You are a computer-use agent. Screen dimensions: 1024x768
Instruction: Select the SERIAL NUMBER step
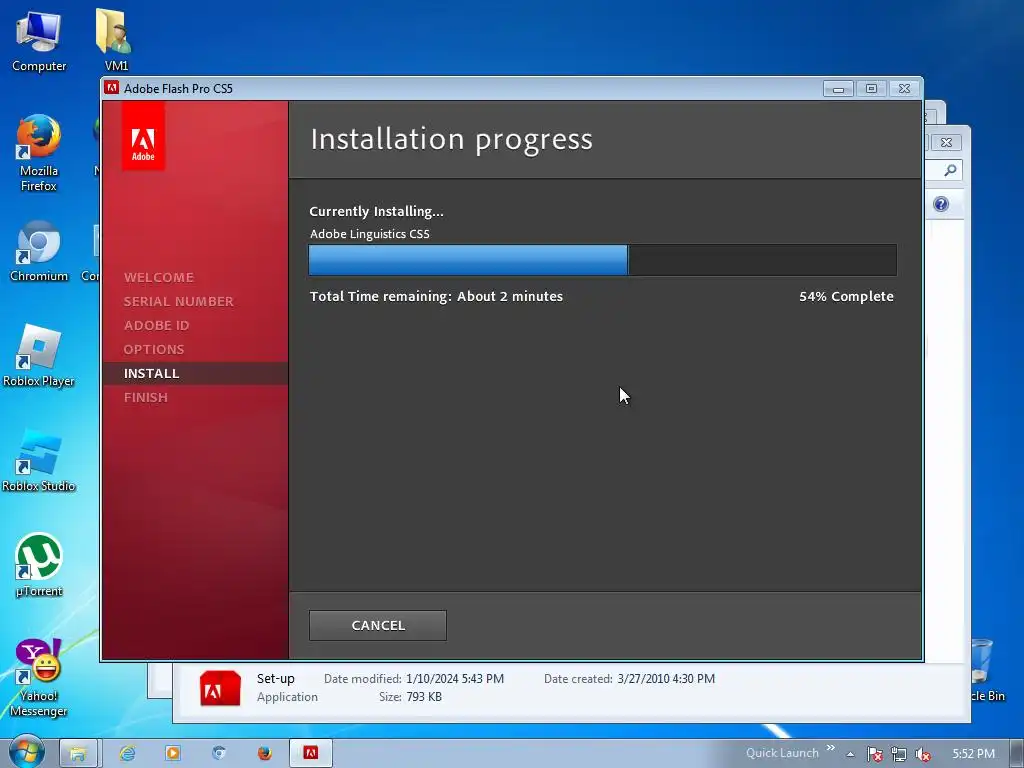pyautogui.click(x=178, y=301)
